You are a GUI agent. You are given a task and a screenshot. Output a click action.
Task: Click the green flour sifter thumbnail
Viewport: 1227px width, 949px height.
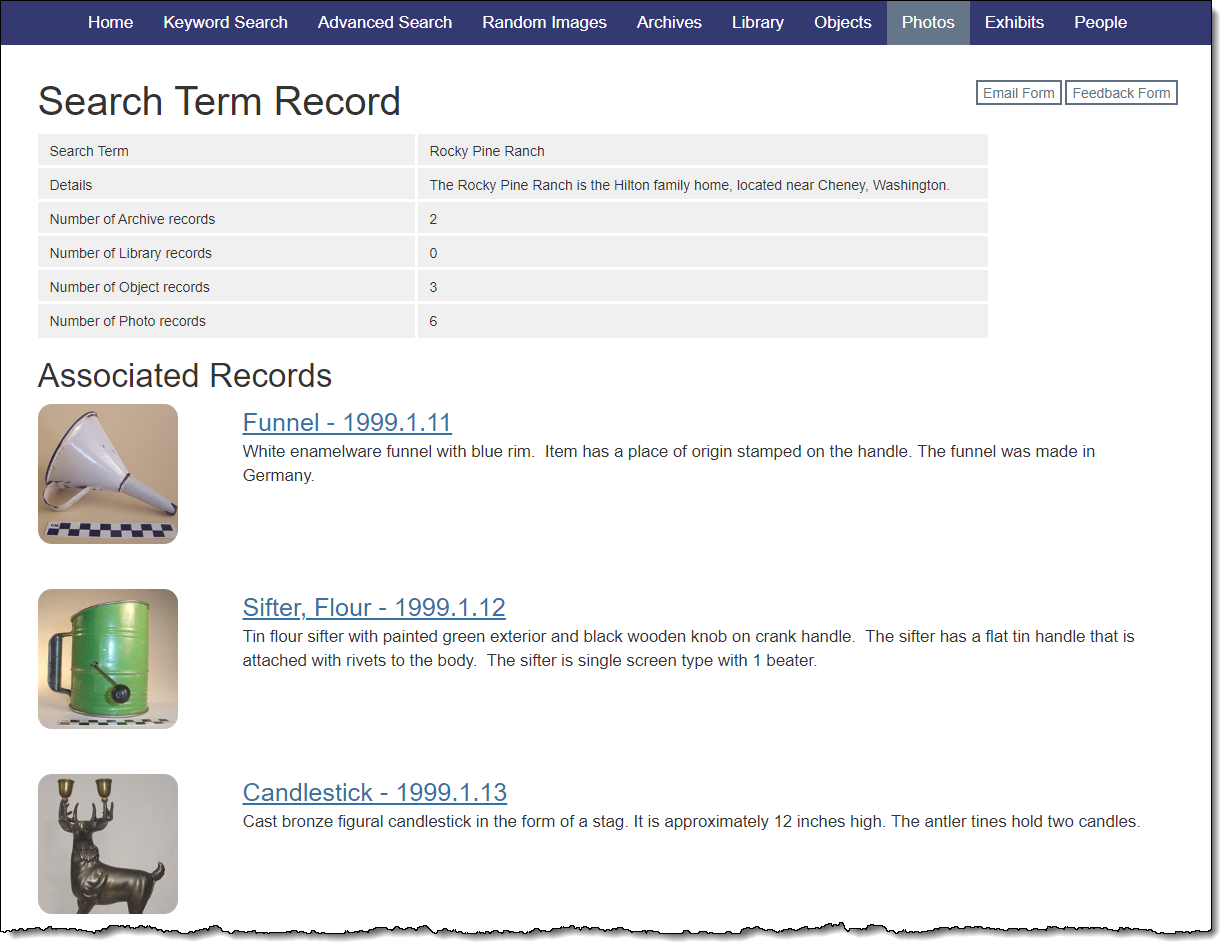[108, 659]
